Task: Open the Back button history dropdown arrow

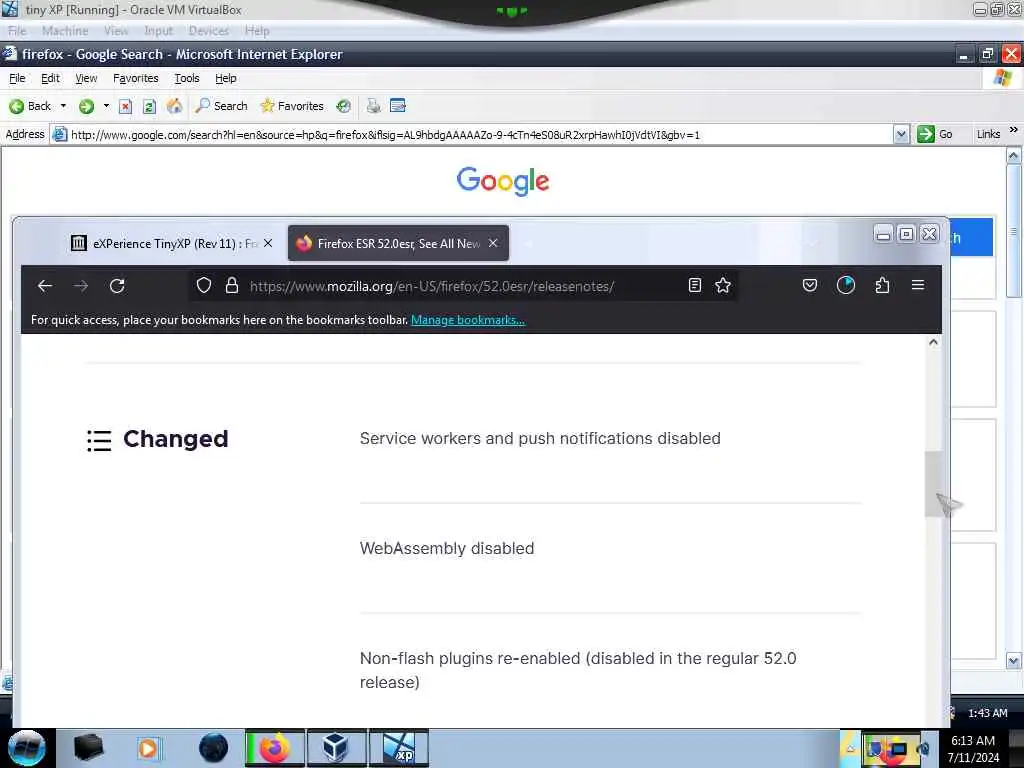Action: click(63, 106)
